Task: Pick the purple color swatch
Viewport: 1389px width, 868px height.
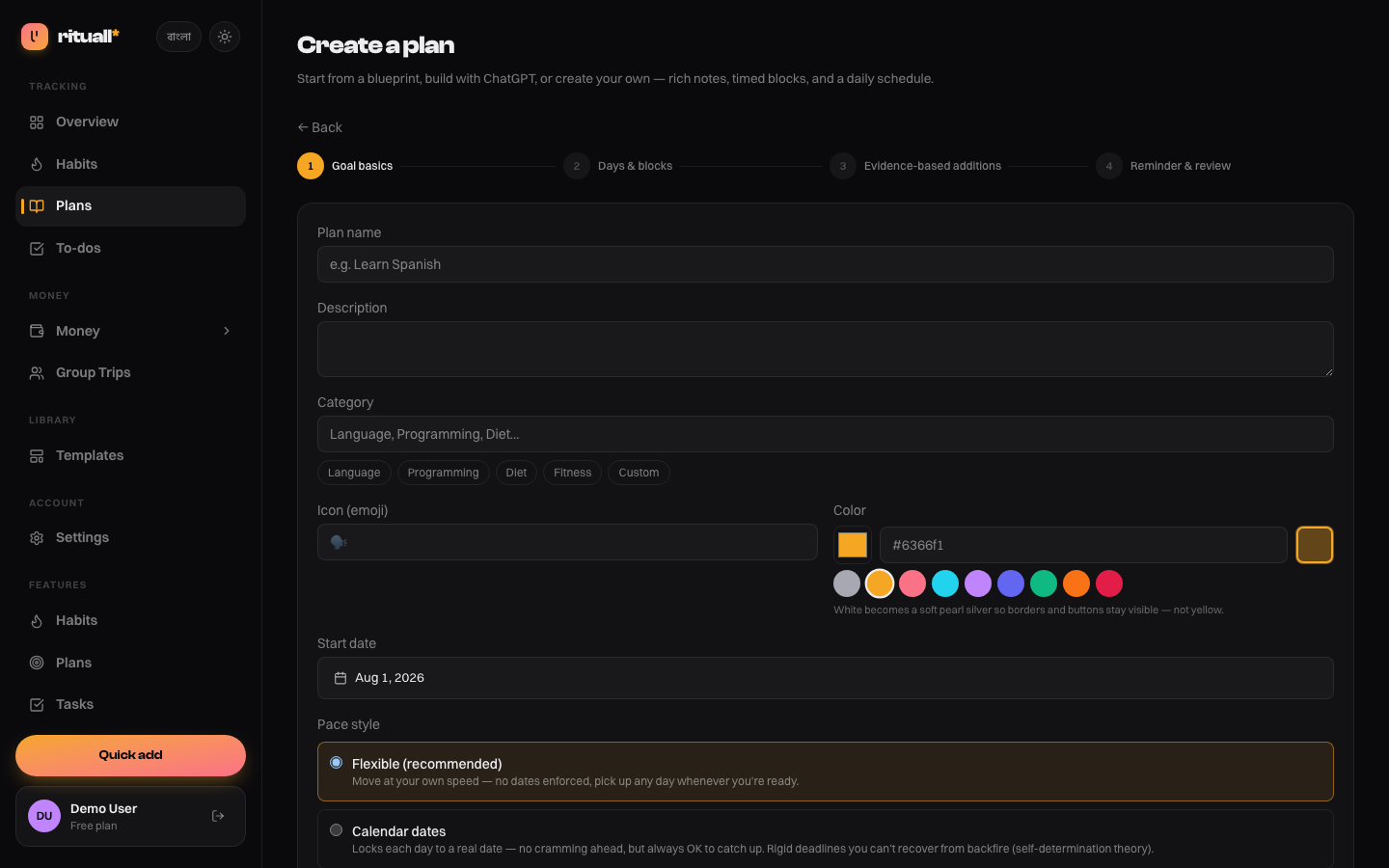Action: pos(978,583)
